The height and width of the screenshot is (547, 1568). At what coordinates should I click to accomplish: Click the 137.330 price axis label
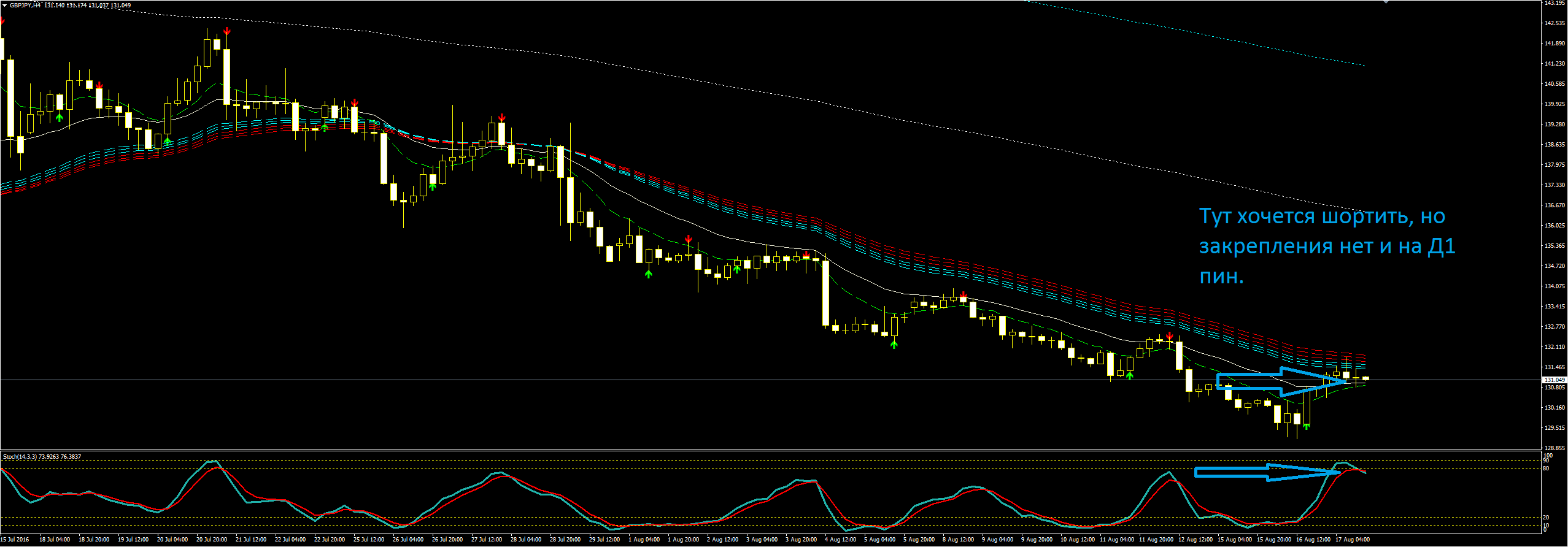pyautogui.click(x=1554, y=185)
